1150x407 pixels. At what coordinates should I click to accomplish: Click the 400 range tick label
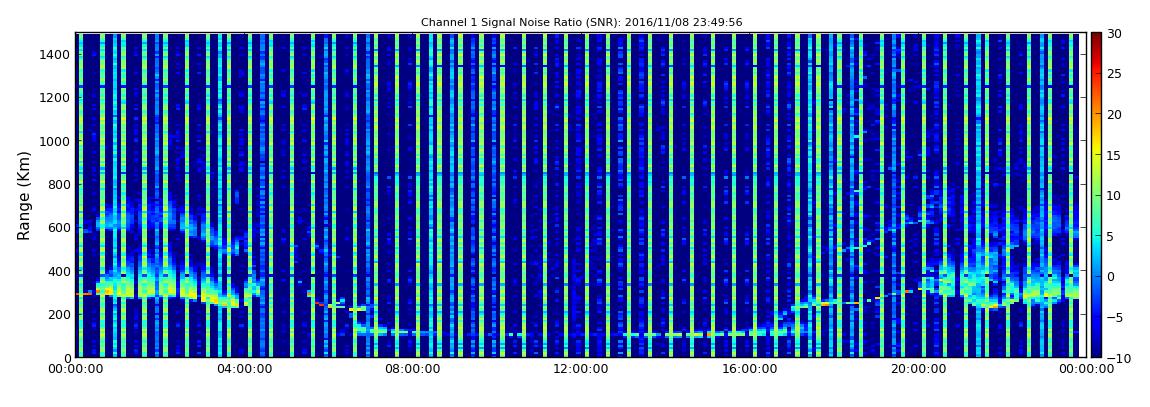click(60, 271)
